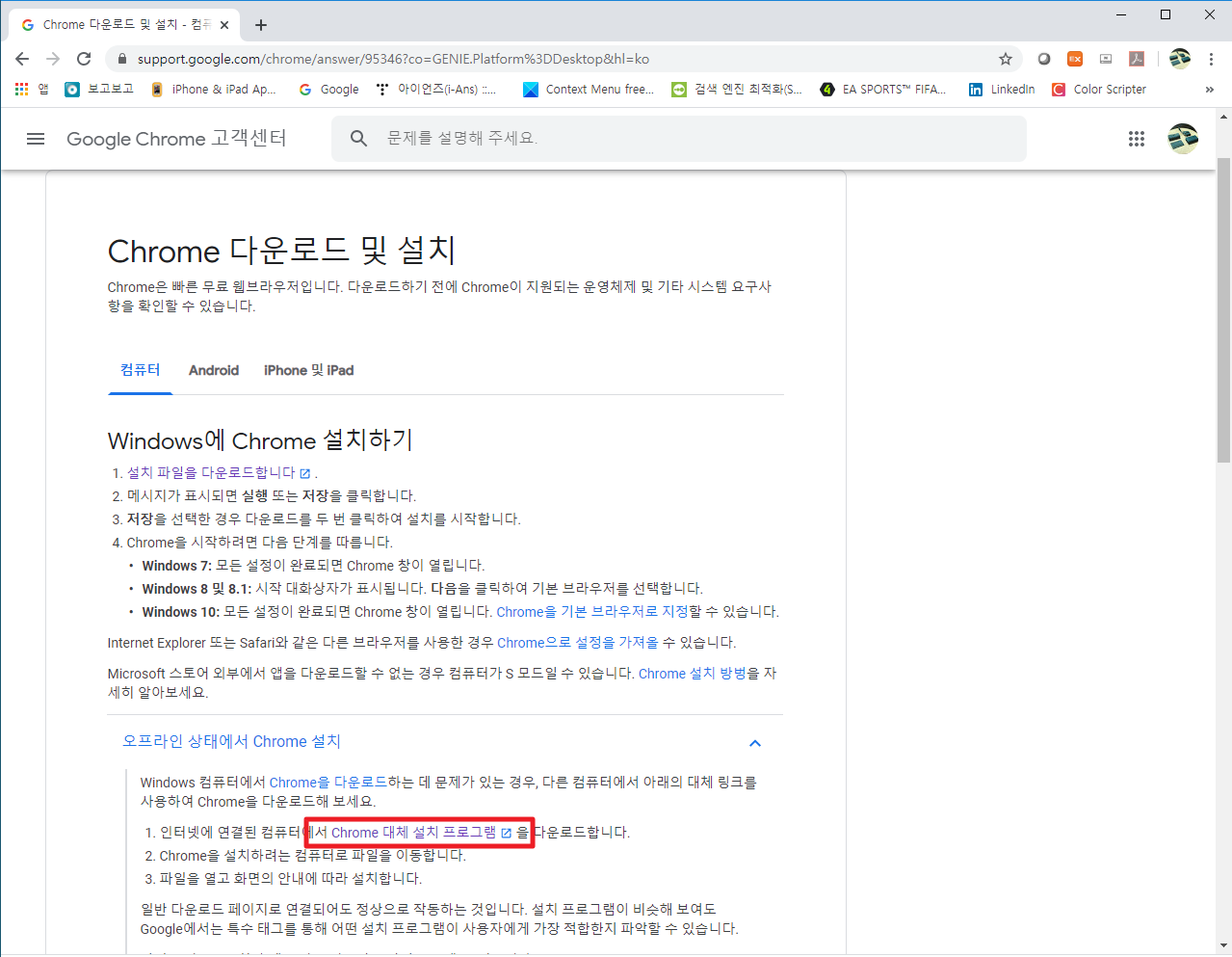Open the hamburger menu in Help Center

tap(36, 139)
